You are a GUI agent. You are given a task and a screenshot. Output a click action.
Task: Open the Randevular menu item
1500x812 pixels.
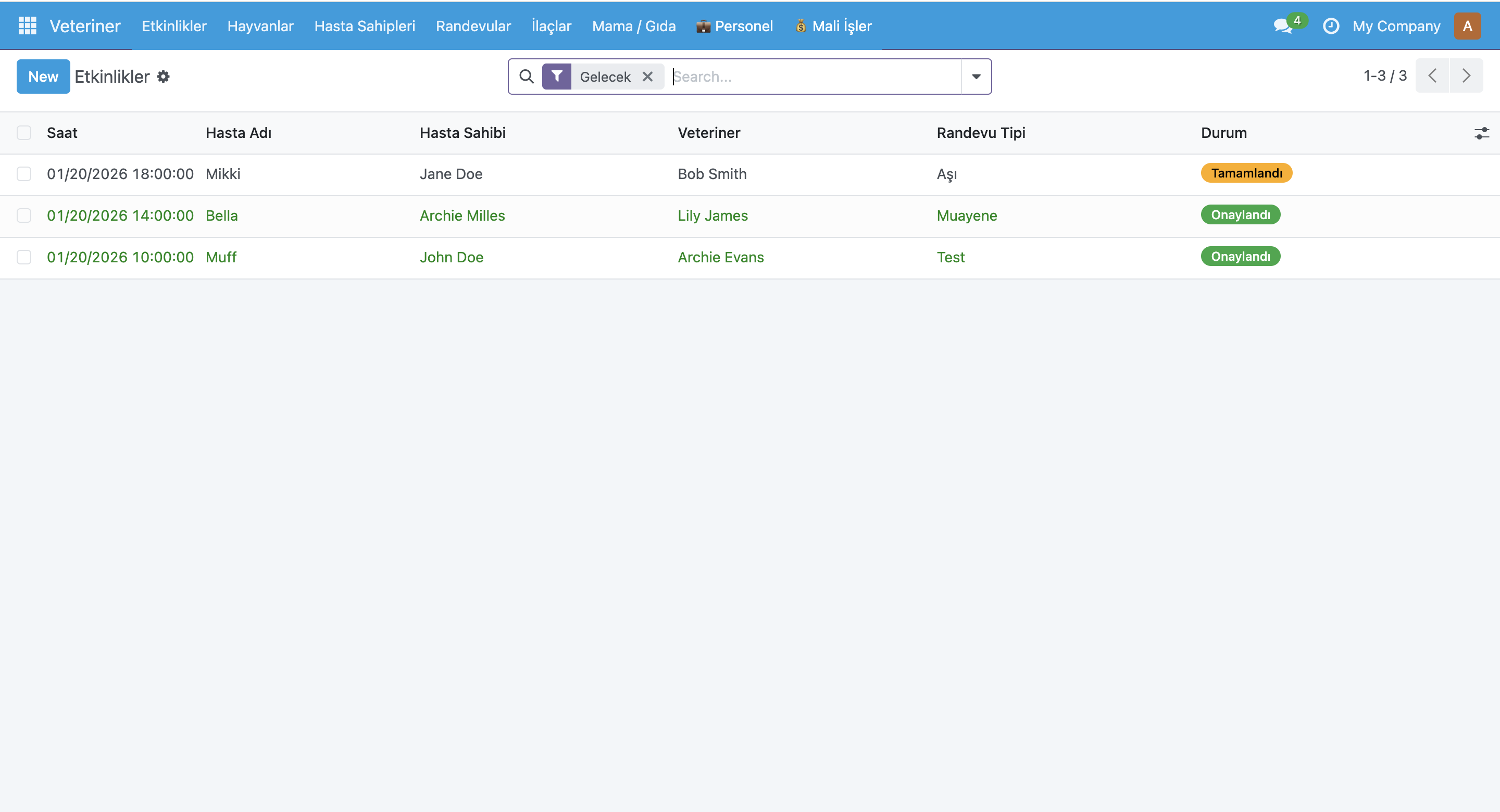[473, 26]
